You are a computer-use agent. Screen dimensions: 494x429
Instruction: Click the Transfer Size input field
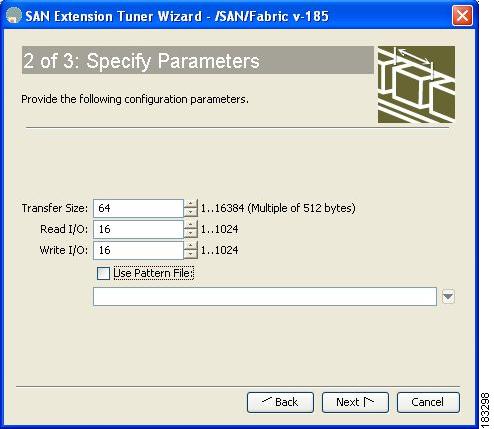pos(138,208)
